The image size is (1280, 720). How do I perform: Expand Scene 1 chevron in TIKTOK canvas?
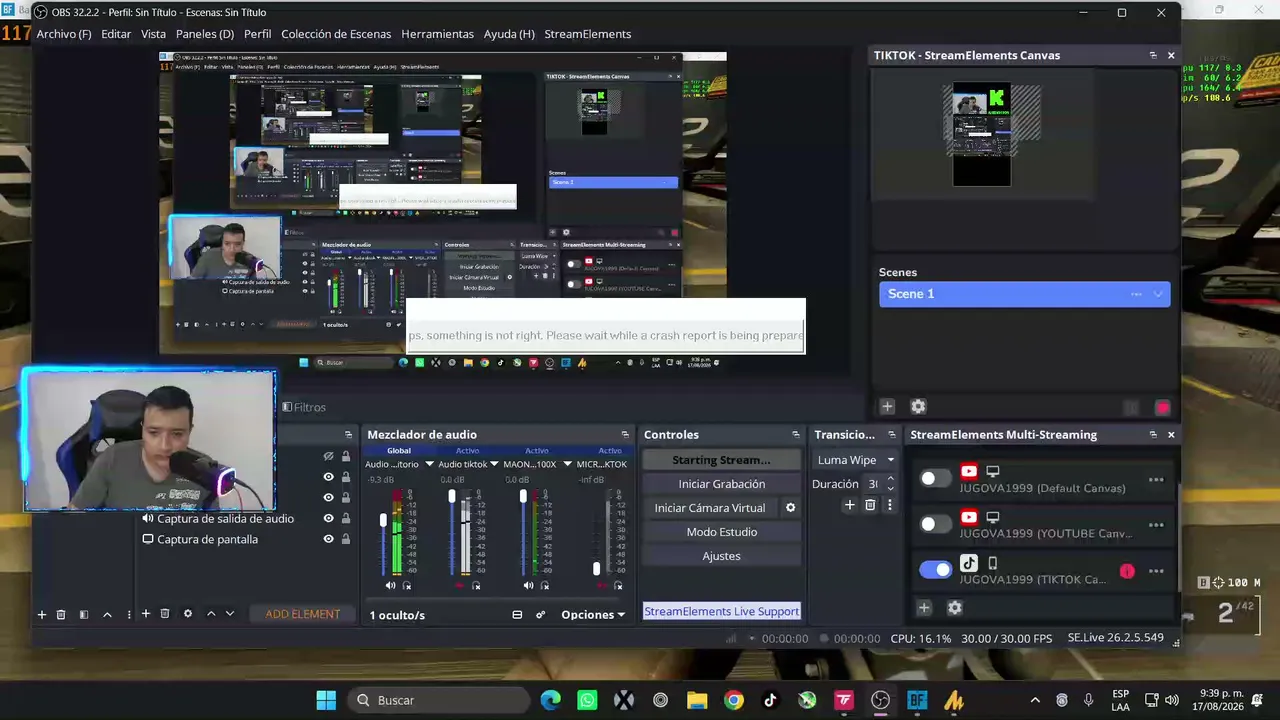pyautogui.click(x=1158, y=294)
